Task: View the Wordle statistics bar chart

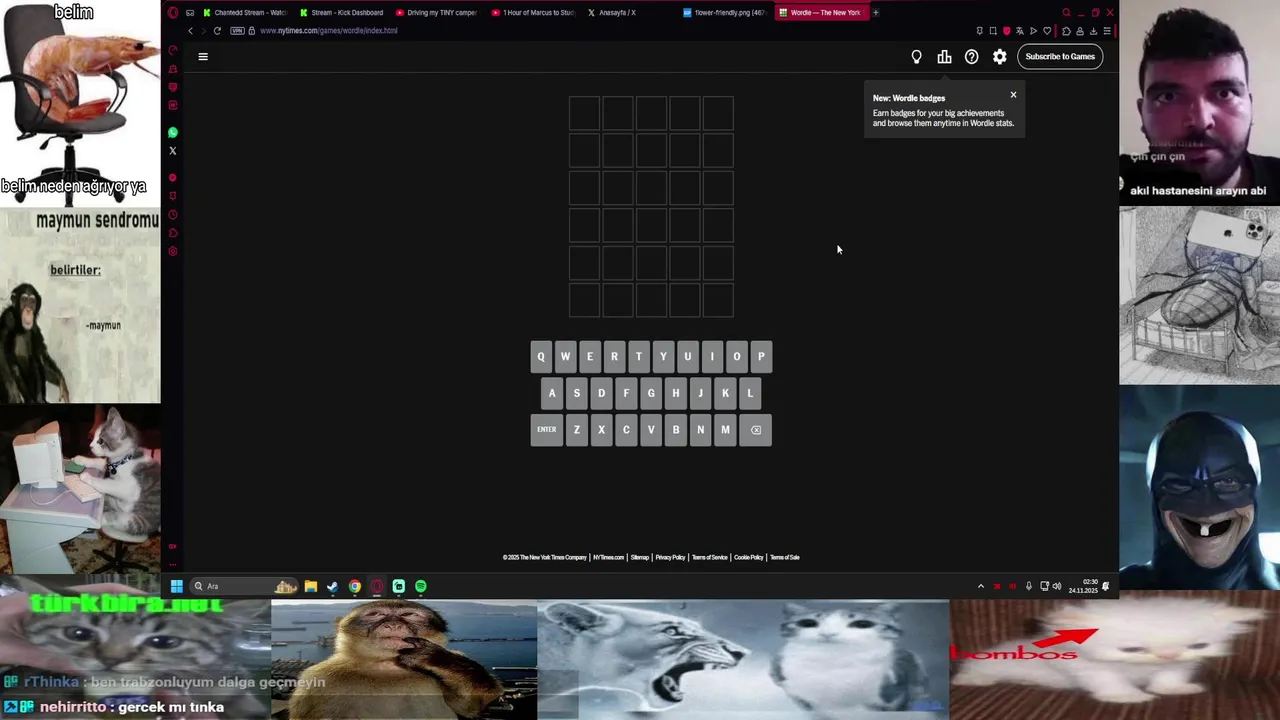Action: (944, 57)
